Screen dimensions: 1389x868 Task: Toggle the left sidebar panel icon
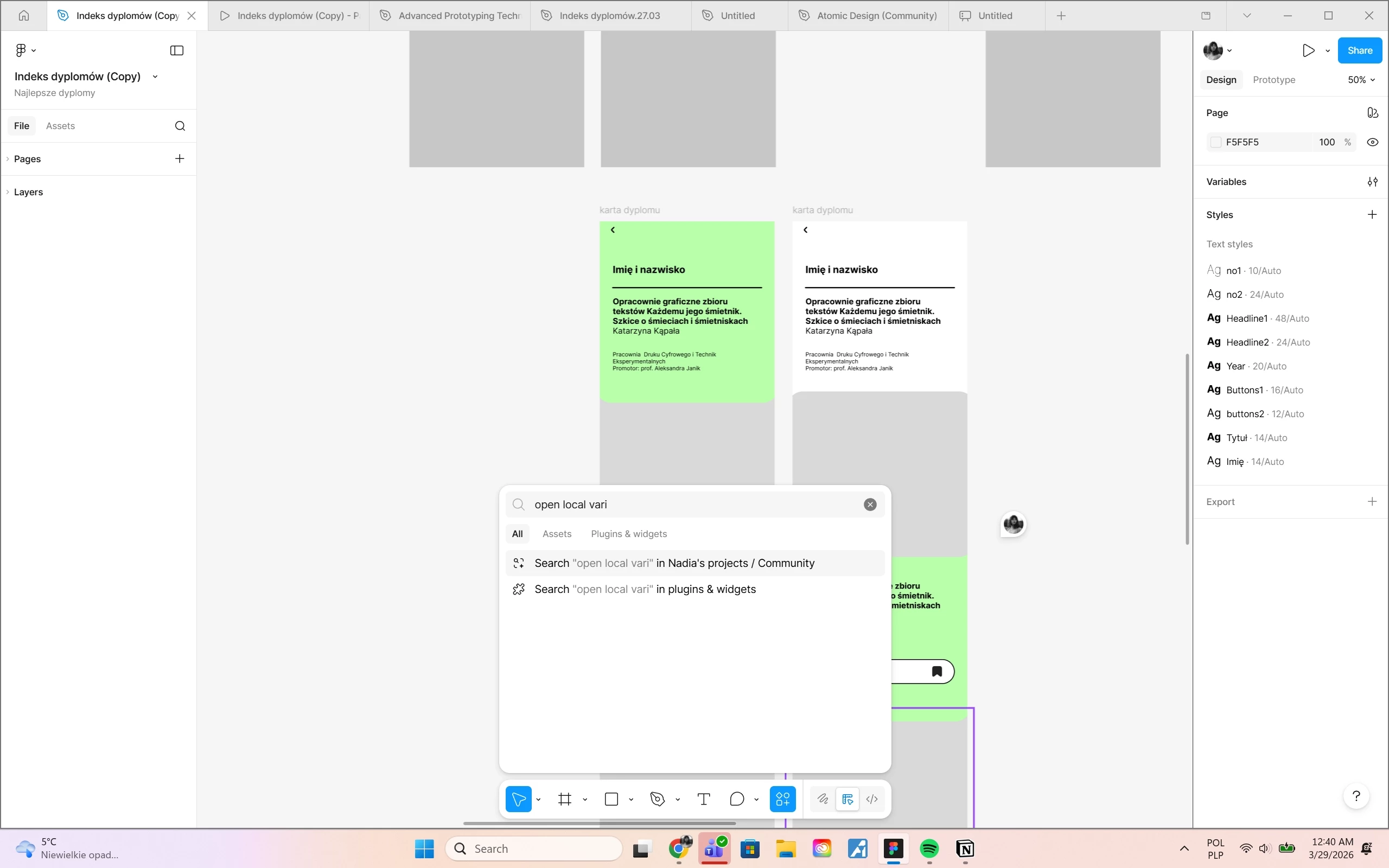177,50
